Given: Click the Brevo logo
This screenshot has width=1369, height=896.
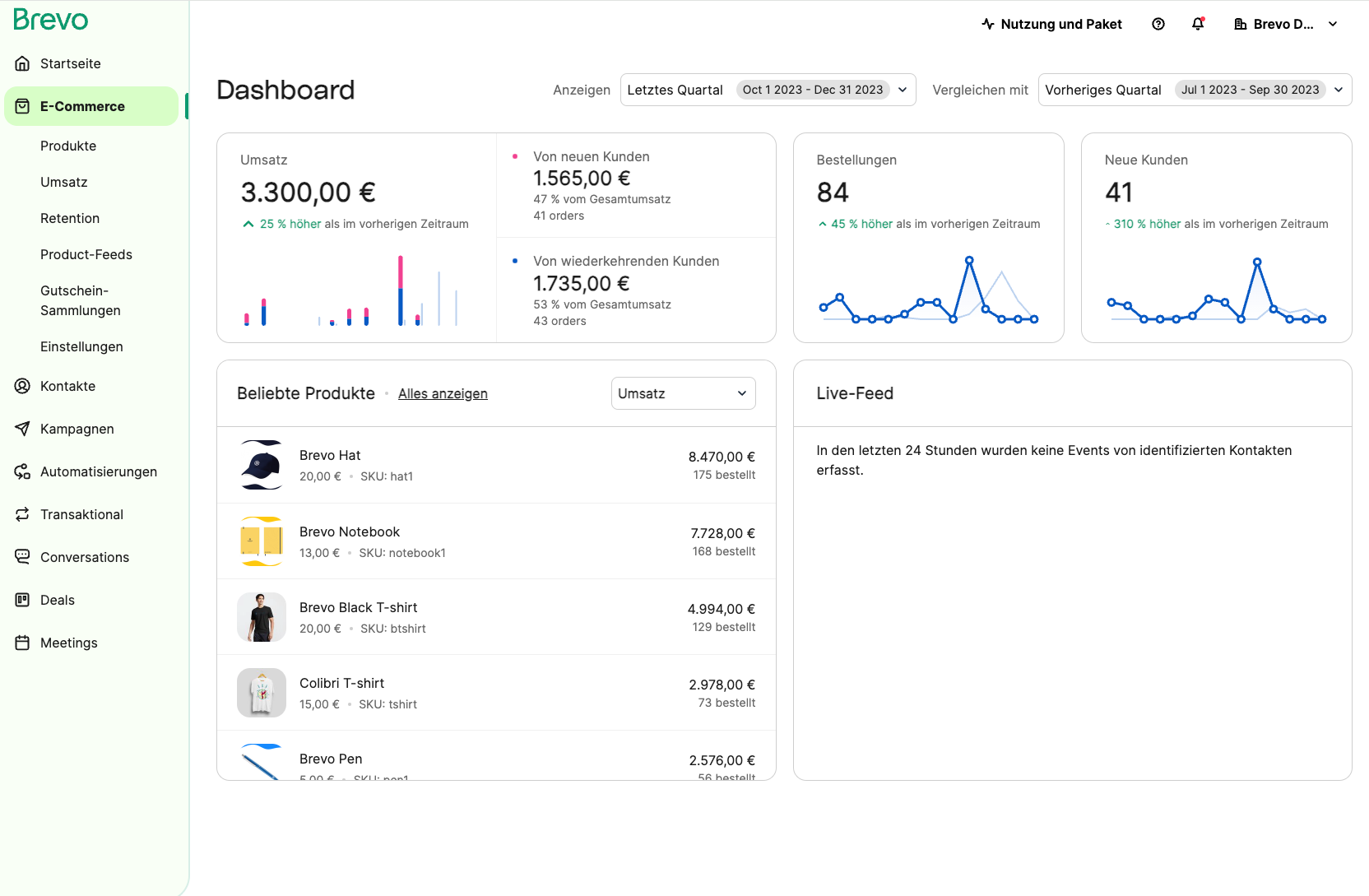Looking at the screenshot, I should (x=51, y=20).
